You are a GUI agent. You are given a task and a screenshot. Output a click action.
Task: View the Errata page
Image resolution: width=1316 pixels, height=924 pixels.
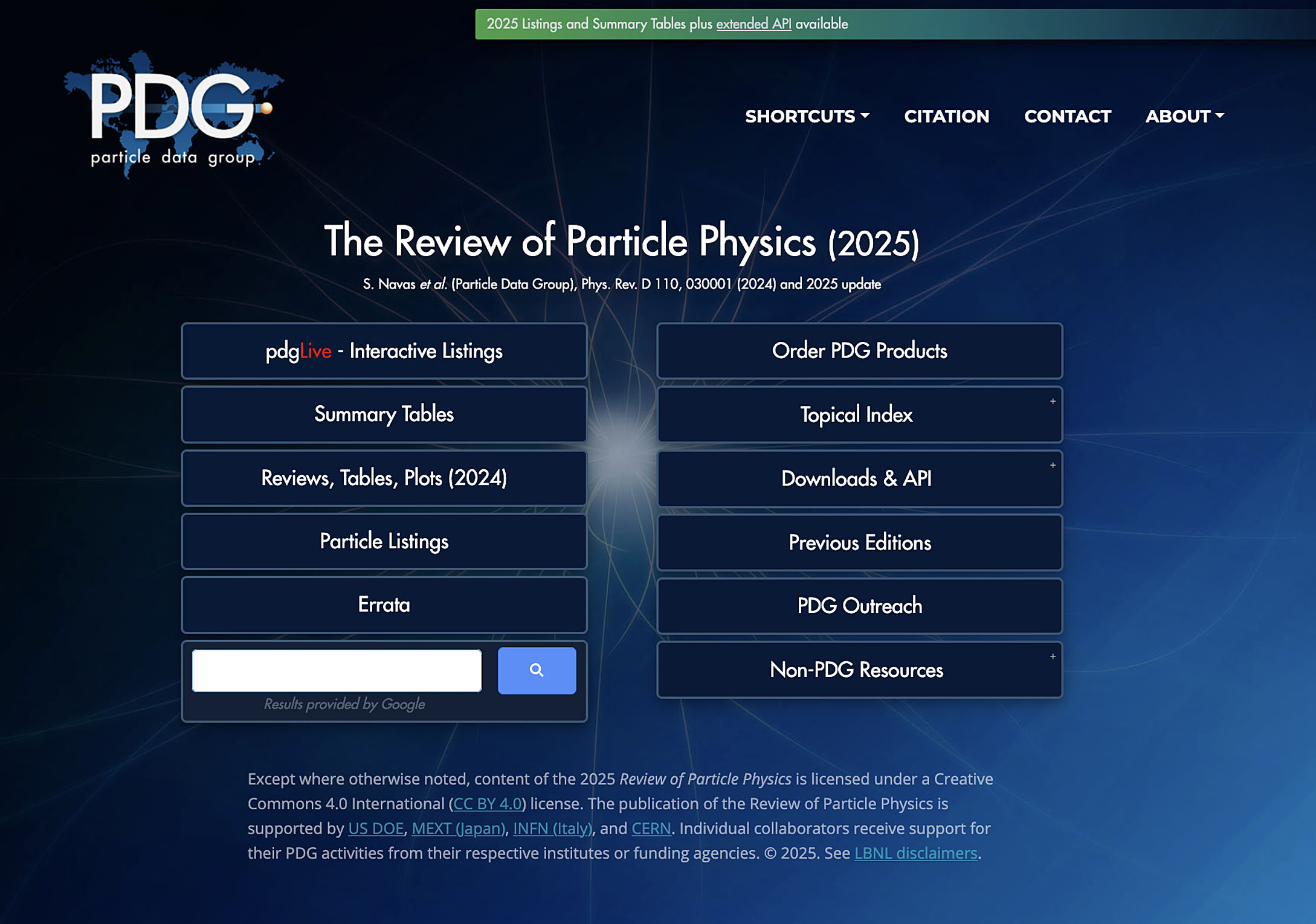point(384,605)
